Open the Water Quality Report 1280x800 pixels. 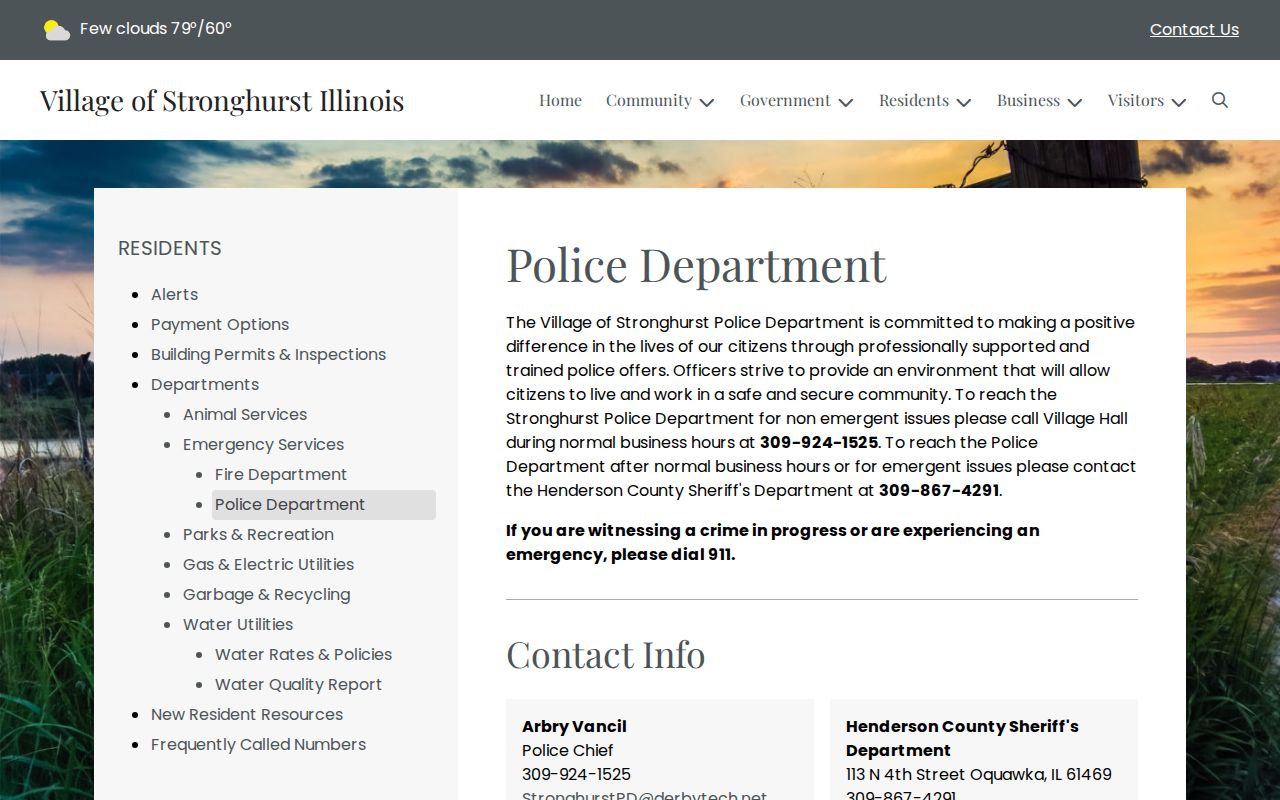click(298, 684)
